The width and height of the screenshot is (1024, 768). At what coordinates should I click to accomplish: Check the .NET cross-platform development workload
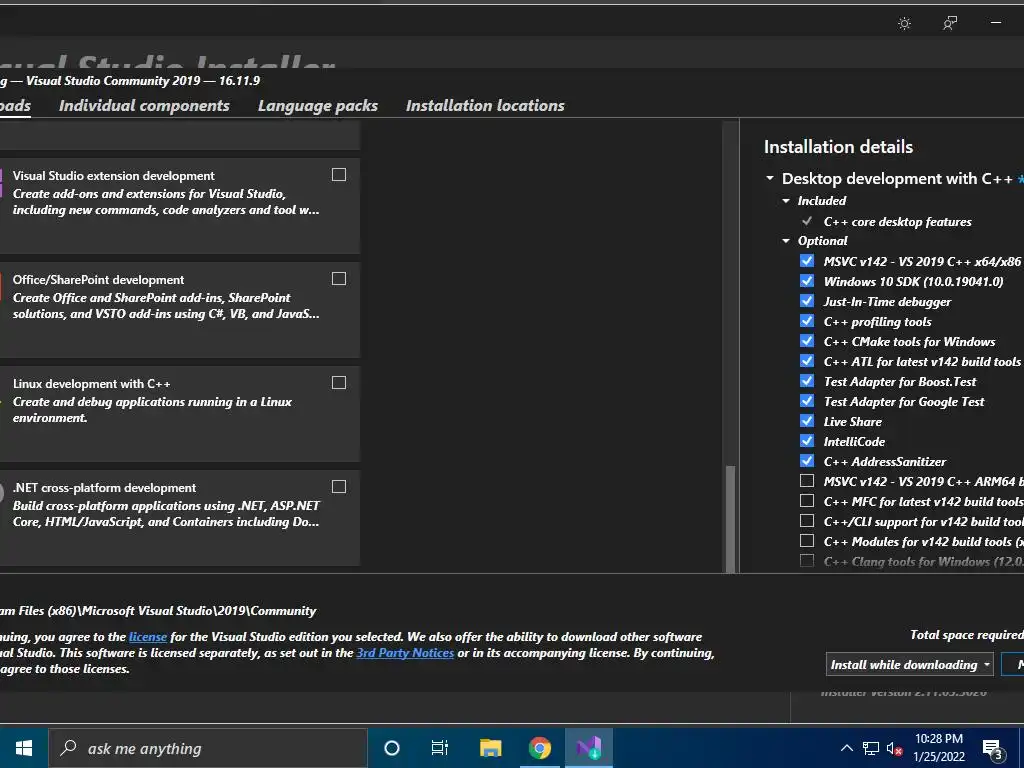click(339, 487)
